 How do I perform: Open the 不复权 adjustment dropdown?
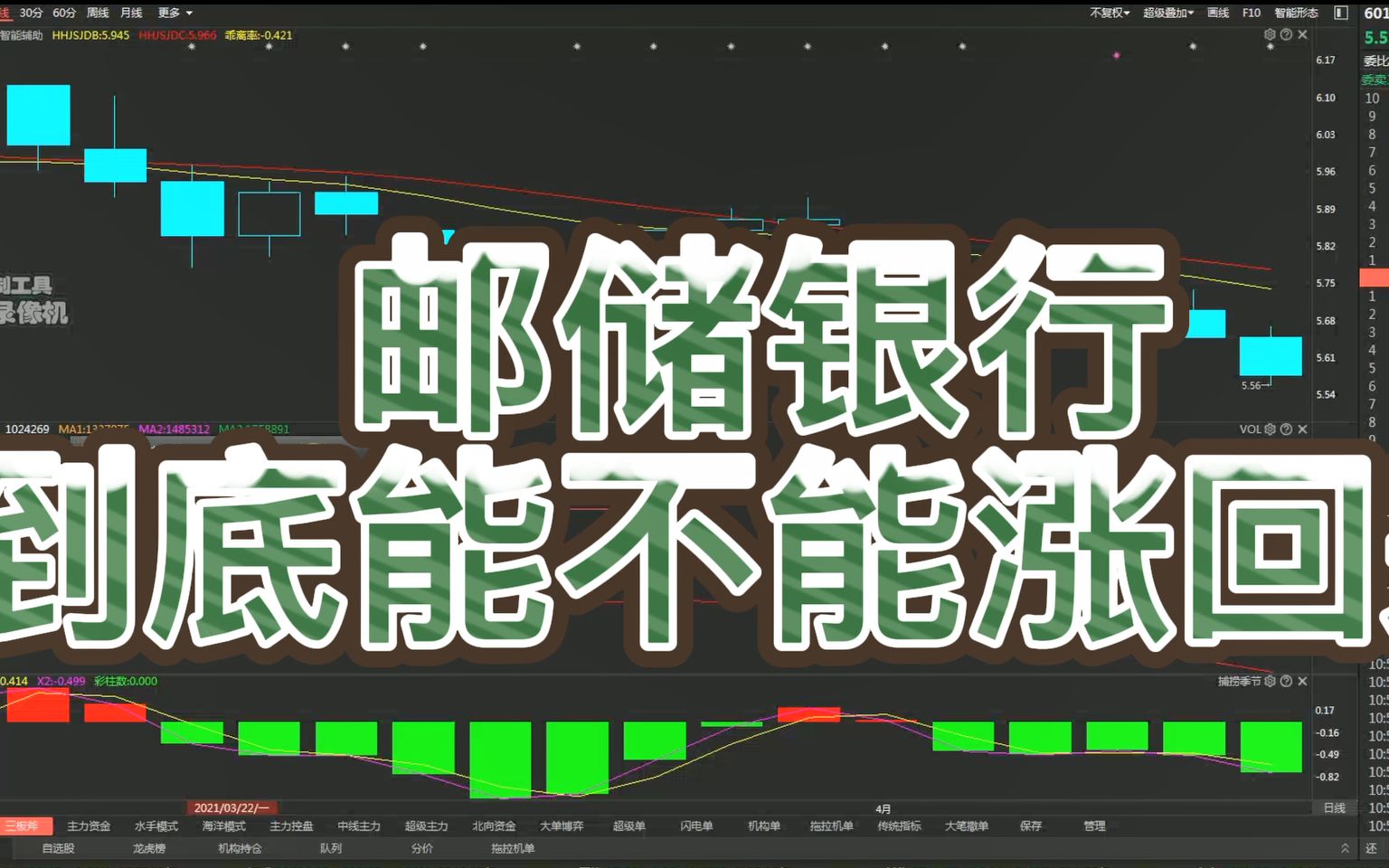1110,13
